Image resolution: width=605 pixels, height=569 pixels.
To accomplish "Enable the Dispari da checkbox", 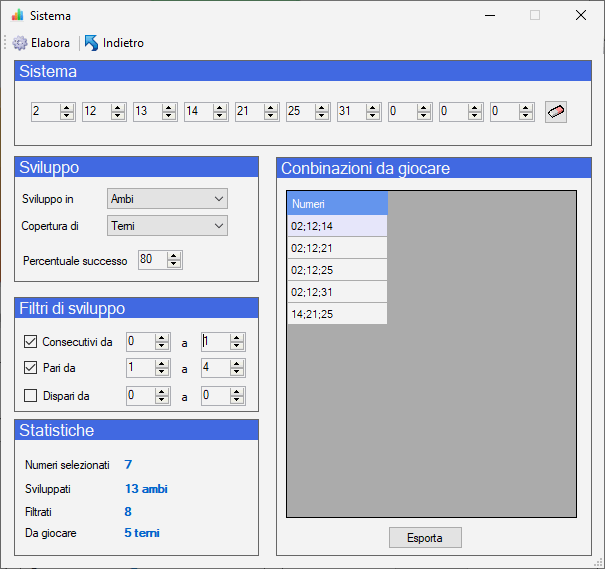I will (x=30, y=395).
